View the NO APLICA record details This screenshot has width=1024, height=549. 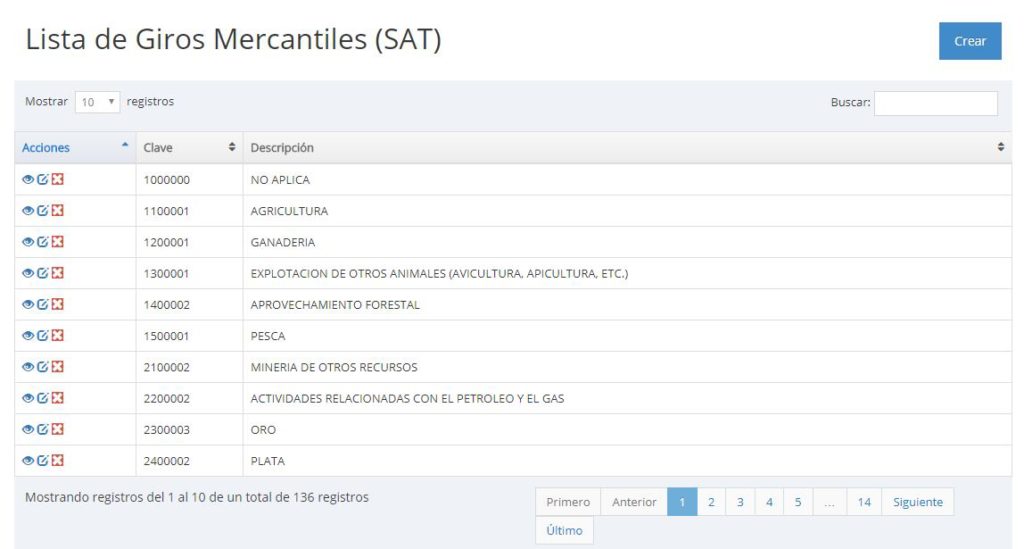coord(27,180)
